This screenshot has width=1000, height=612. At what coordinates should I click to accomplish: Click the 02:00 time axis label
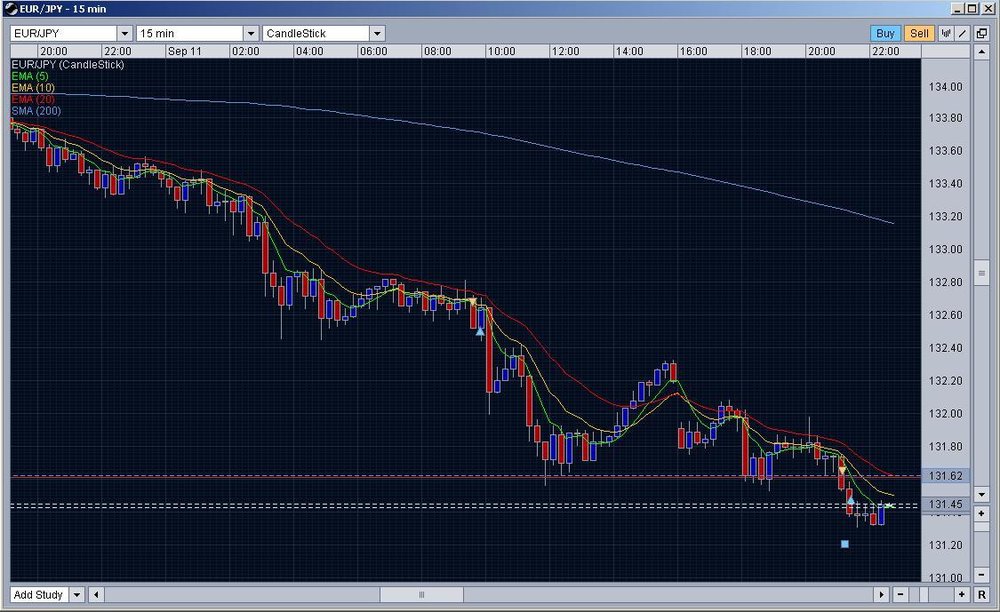pyautogui.click(x=246, y=52)
